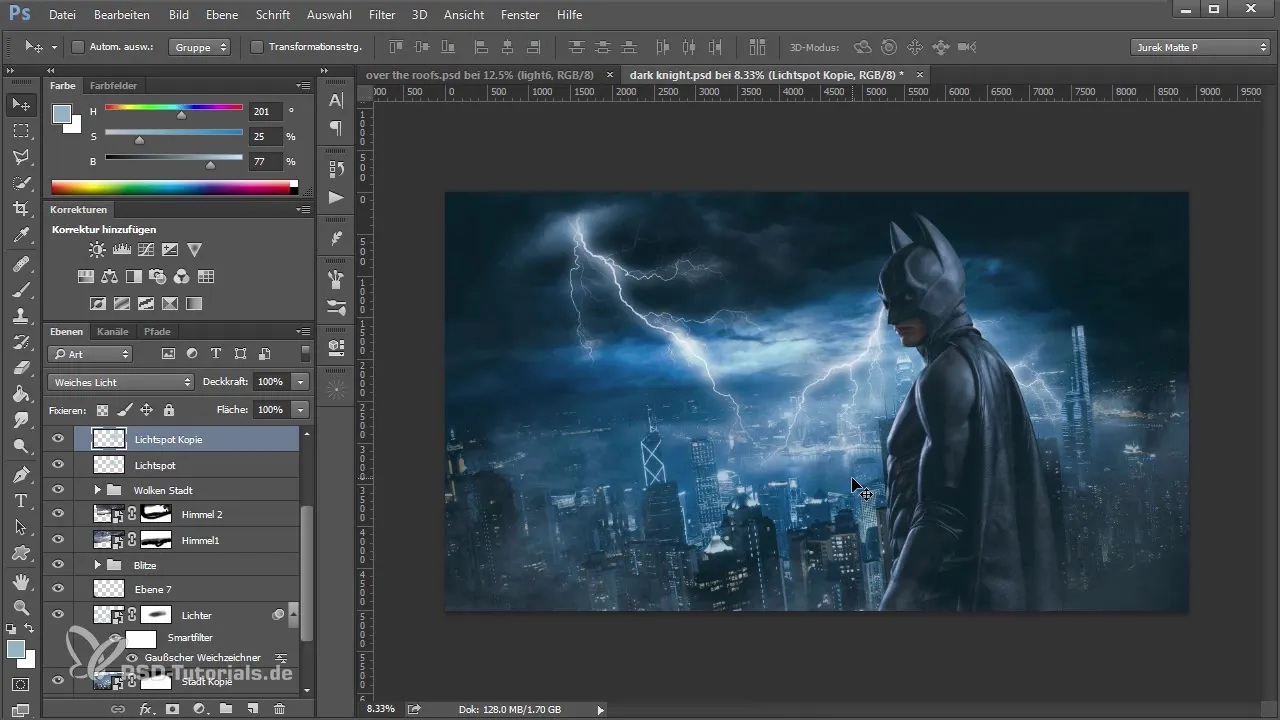
Task: Select the Brush tool
Action: 20,290
